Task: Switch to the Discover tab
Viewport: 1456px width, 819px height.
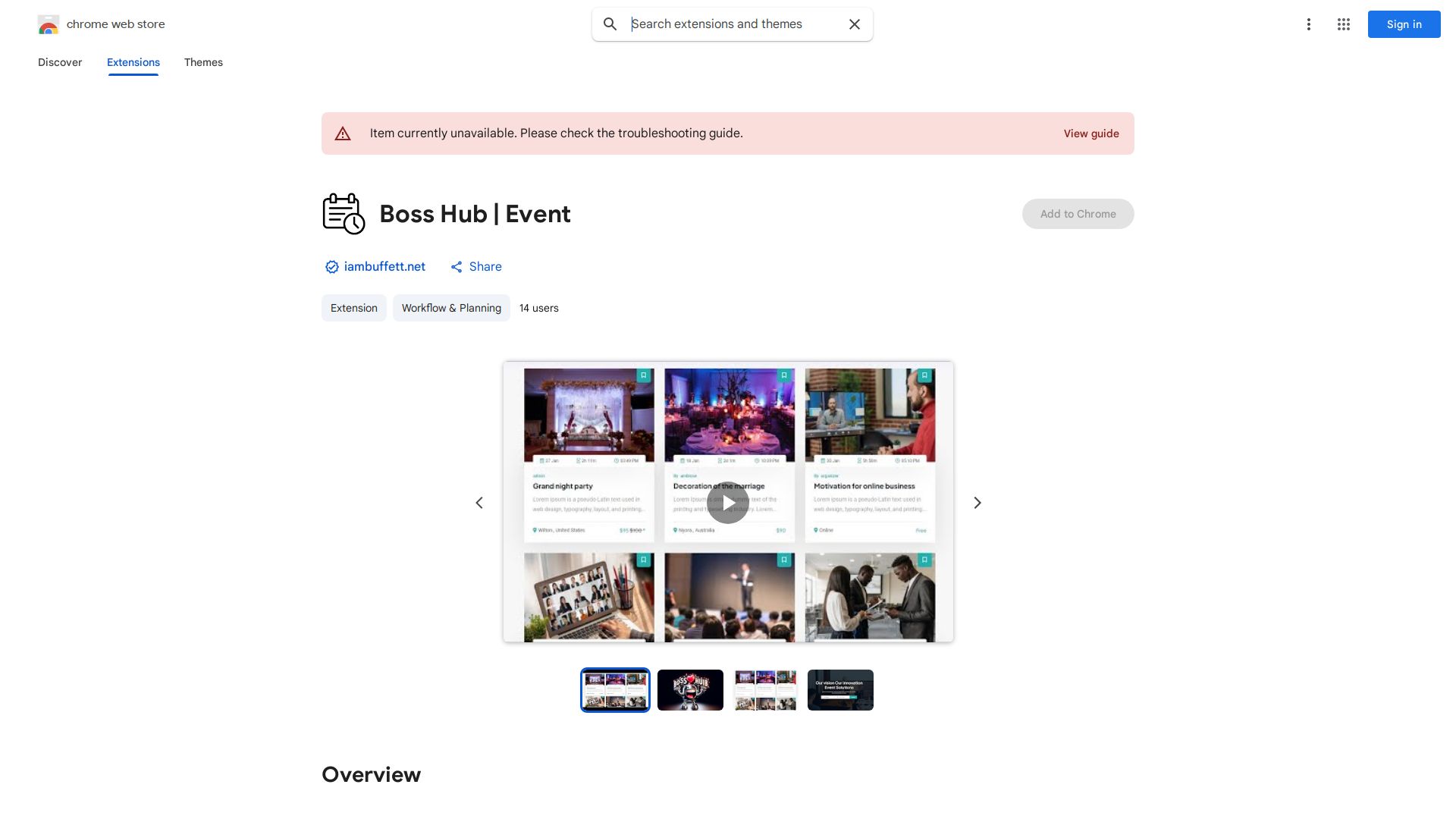Action: [x=60, y=62]
